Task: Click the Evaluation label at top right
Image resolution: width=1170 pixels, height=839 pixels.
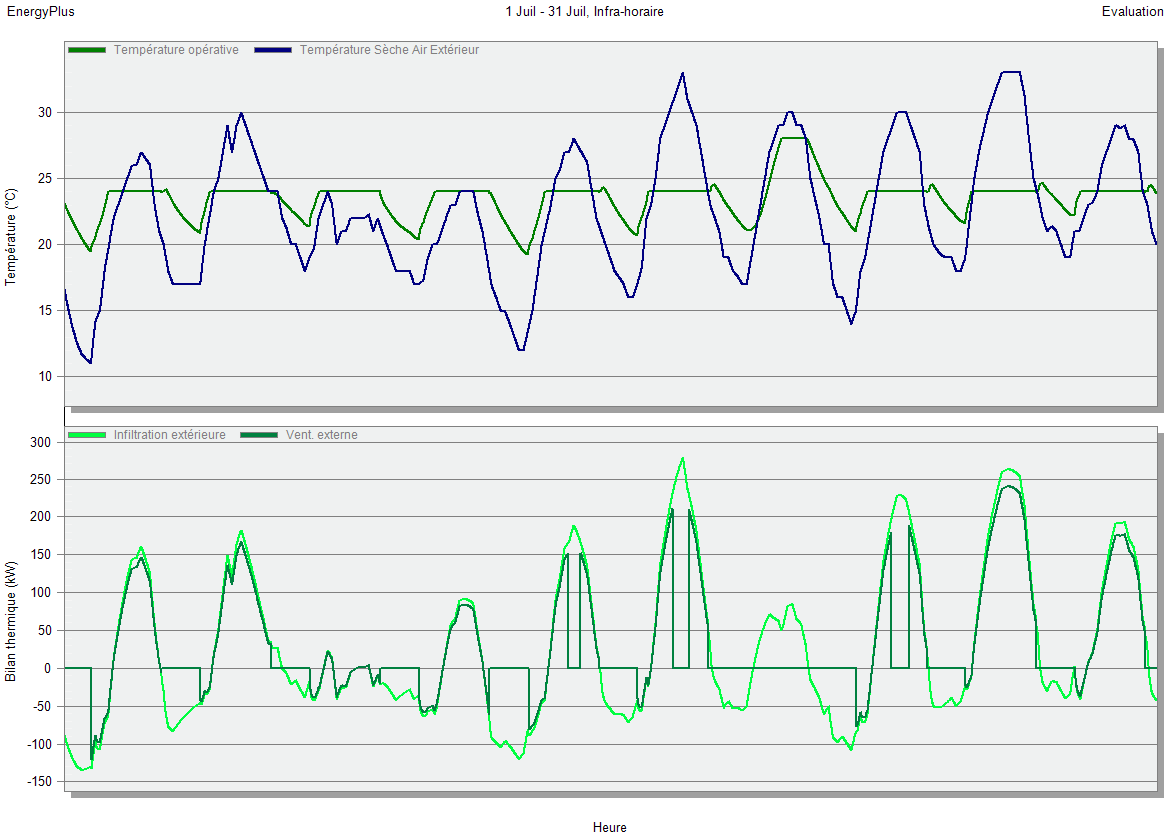Action: (1132, 12)
